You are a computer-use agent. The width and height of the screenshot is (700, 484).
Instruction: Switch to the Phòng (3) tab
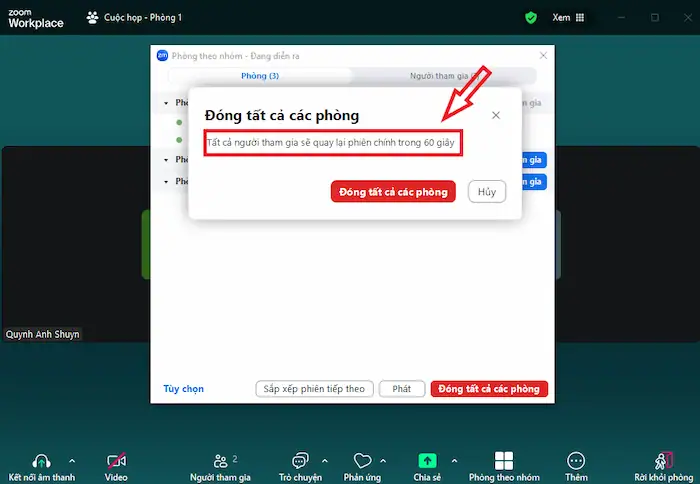pos(260,76)
